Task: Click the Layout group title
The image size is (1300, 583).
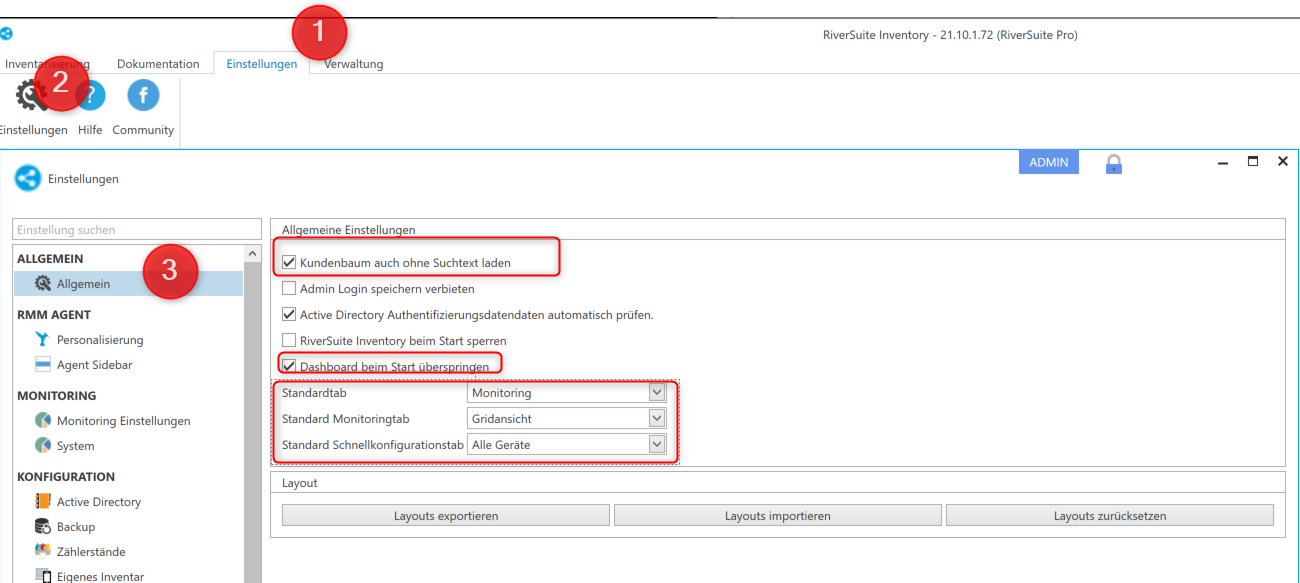Action: 300,483
